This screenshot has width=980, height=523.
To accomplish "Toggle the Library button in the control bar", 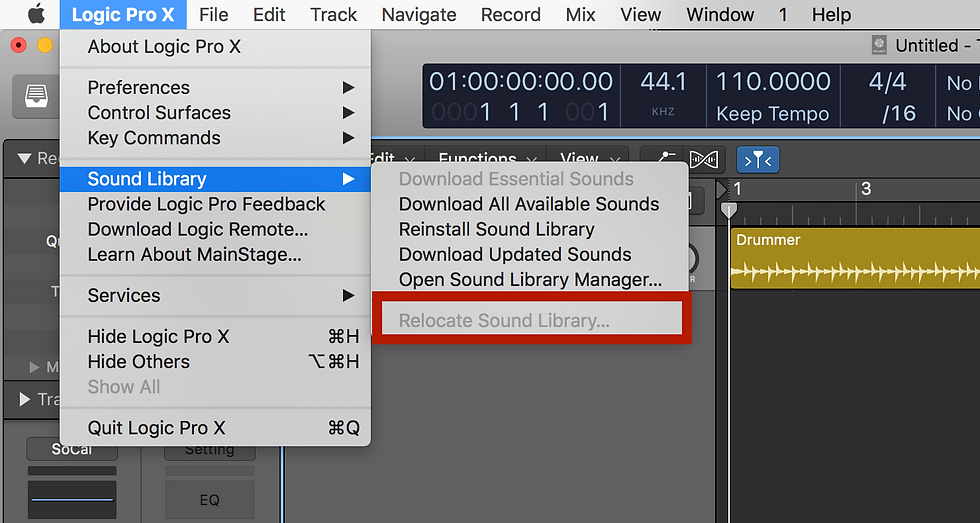I will pyautogui.click(x=36, y=97).
